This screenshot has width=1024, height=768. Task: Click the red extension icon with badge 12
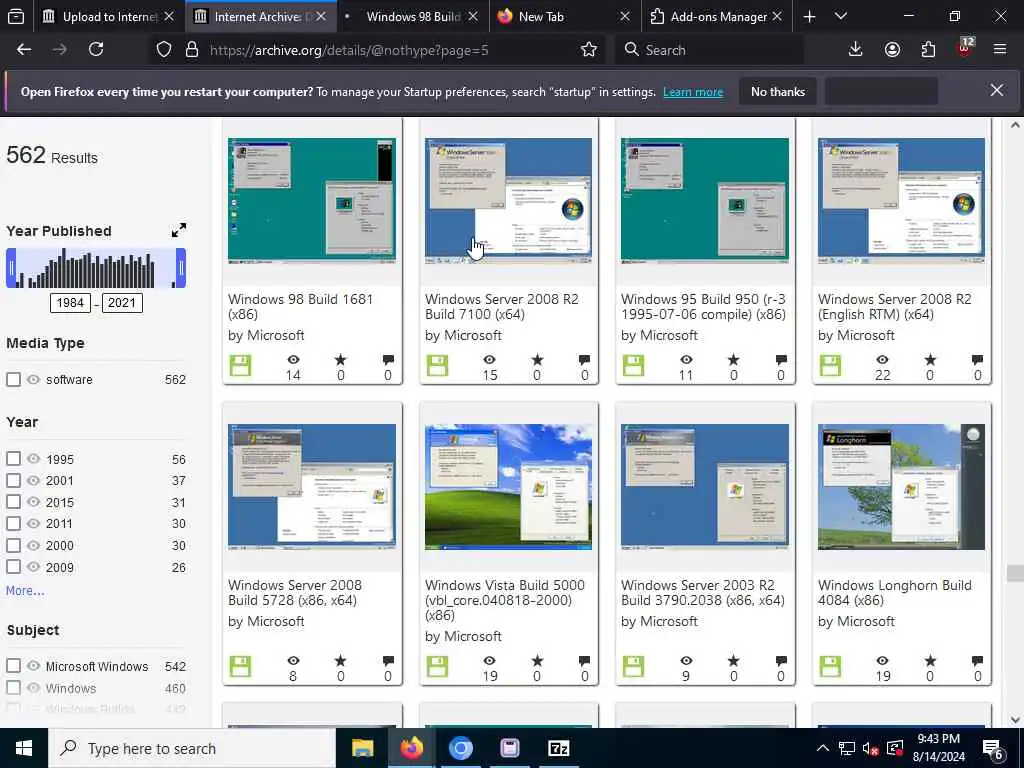(965, 48)
